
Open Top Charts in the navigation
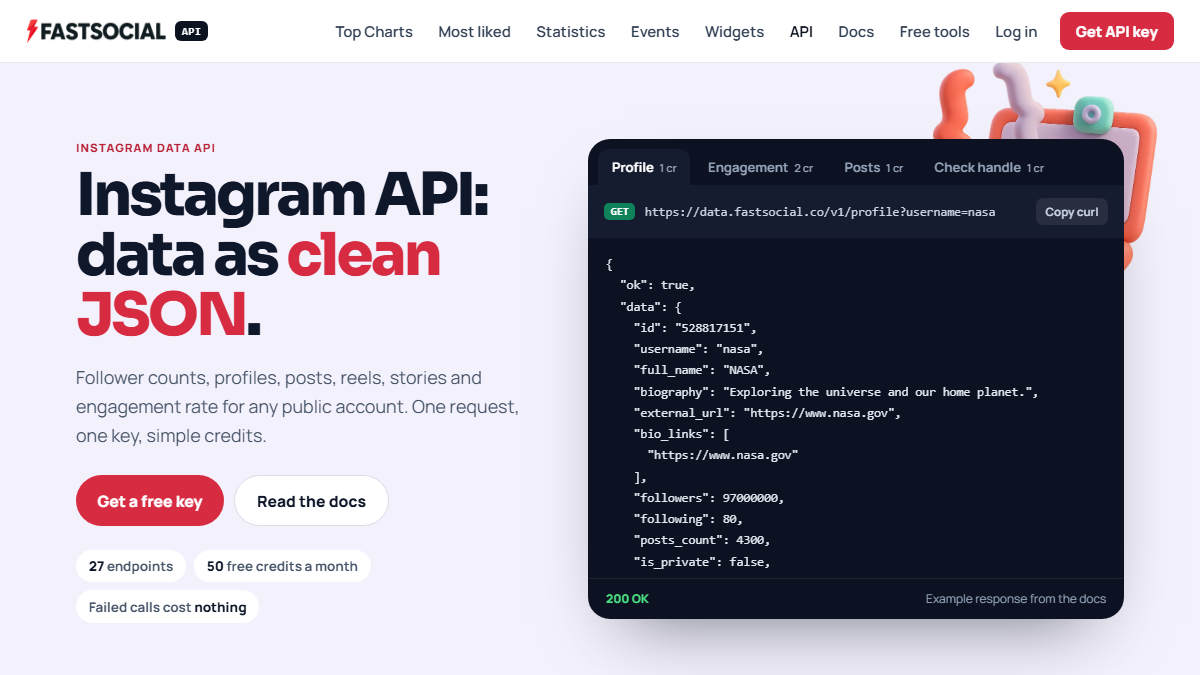[374, 32]
